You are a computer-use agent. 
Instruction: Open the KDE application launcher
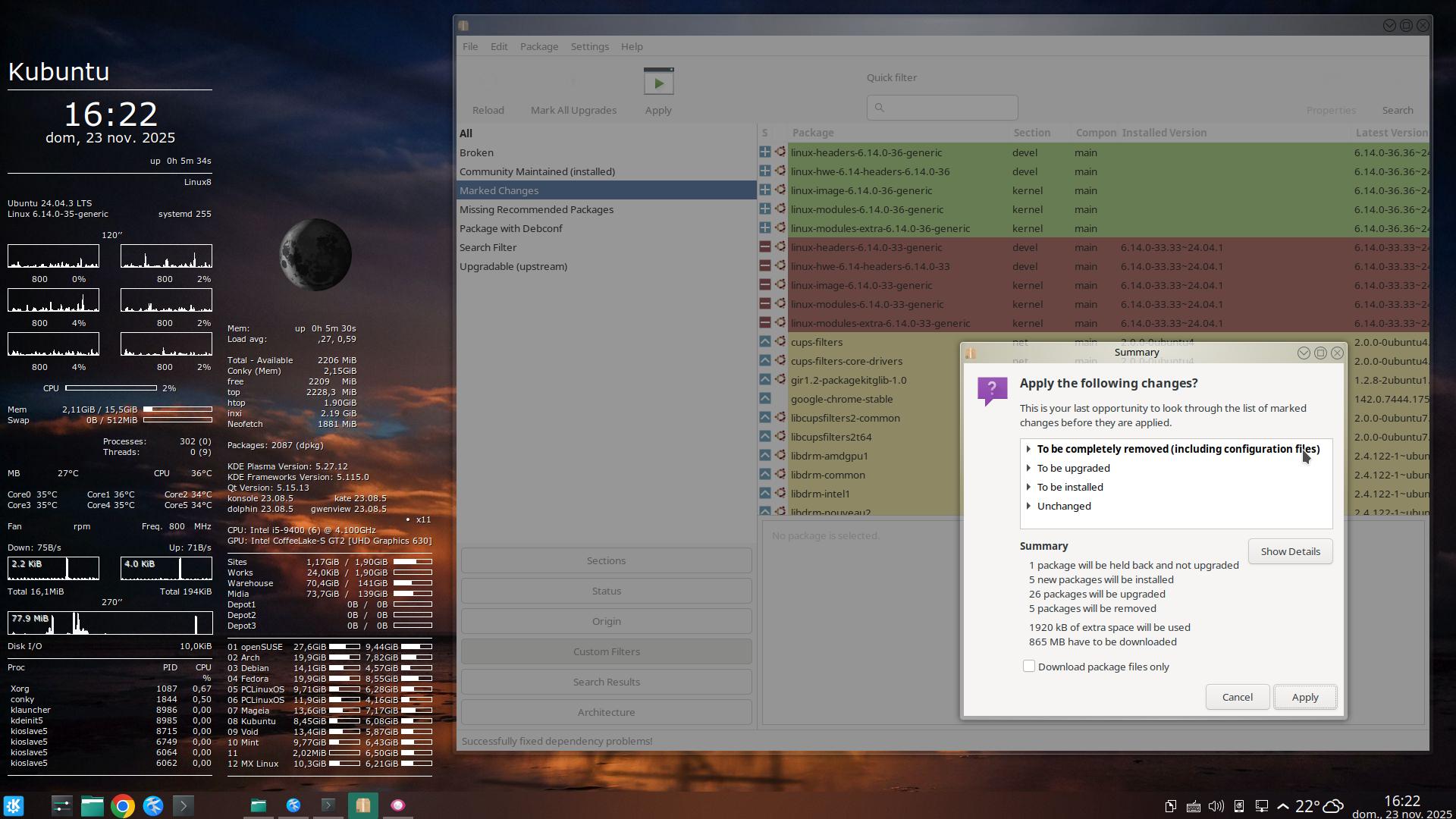[14, 805]
